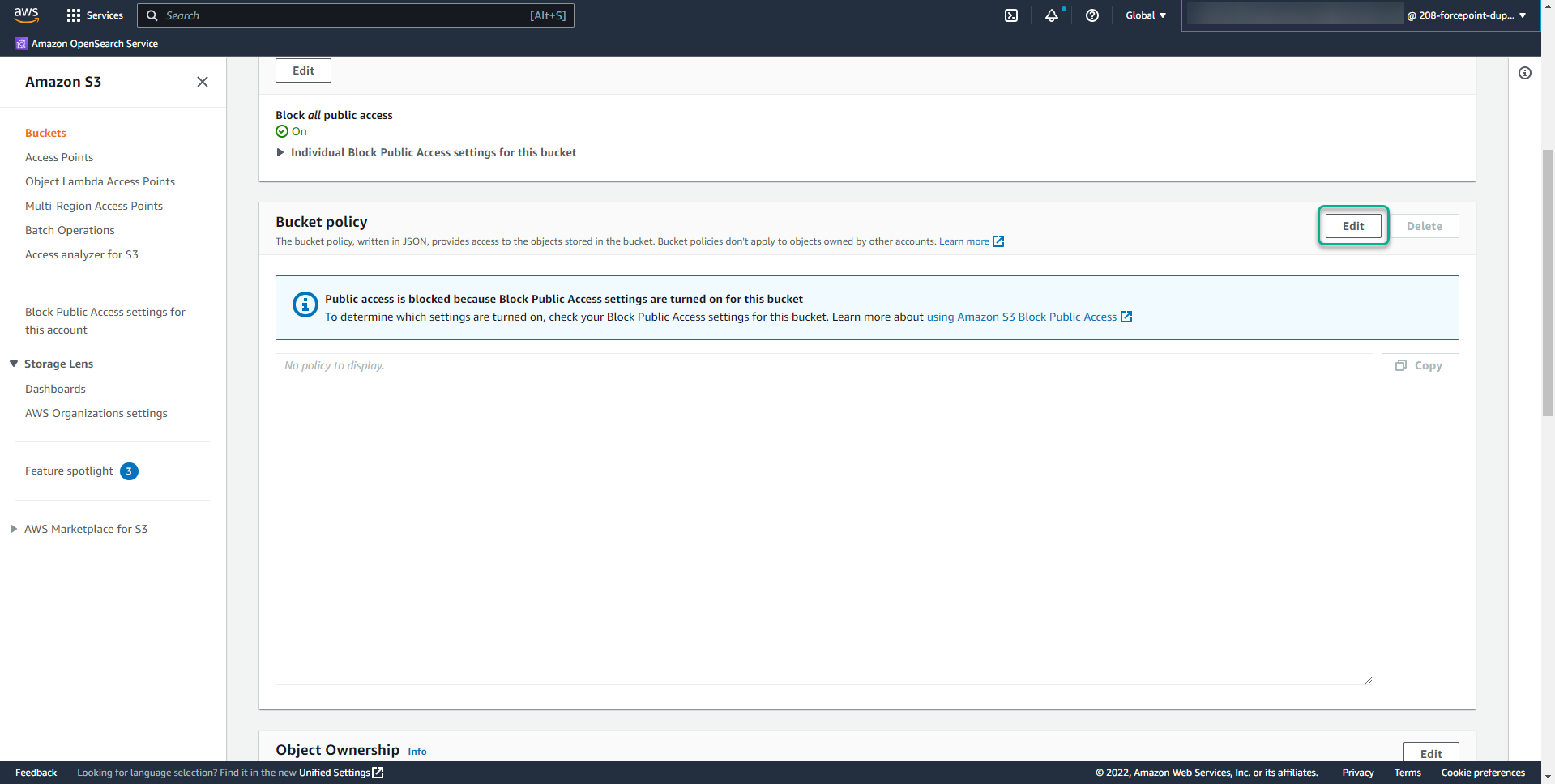Select Buckets in the sidebar
The height and width of the screenshot is (784, 1555).
tap(45, 133)
